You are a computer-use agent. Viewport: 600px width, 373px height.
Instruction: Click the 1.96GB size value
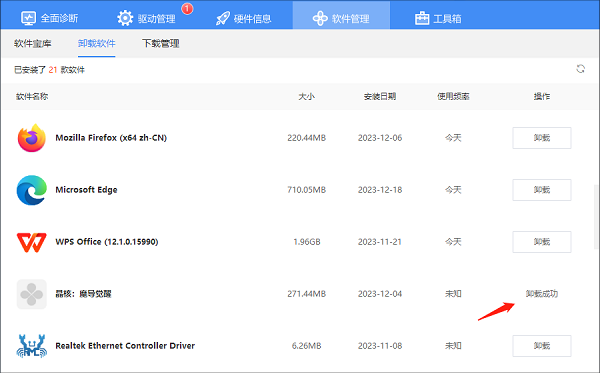pyautogui.click(x=307, y=242)
